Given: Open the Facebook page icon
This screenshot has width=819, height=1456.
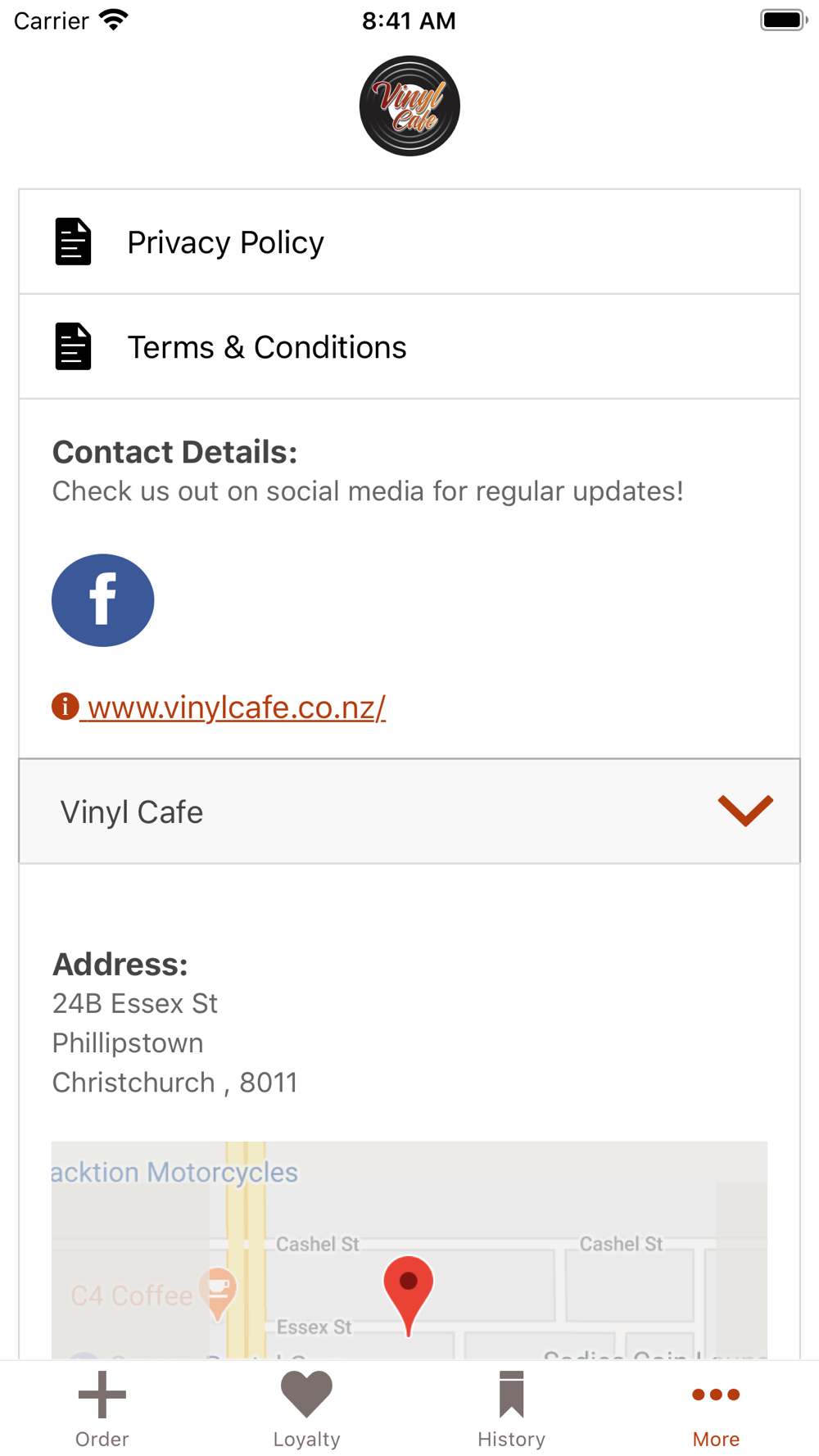Looking at the screenshot, I should pos(103,600).
